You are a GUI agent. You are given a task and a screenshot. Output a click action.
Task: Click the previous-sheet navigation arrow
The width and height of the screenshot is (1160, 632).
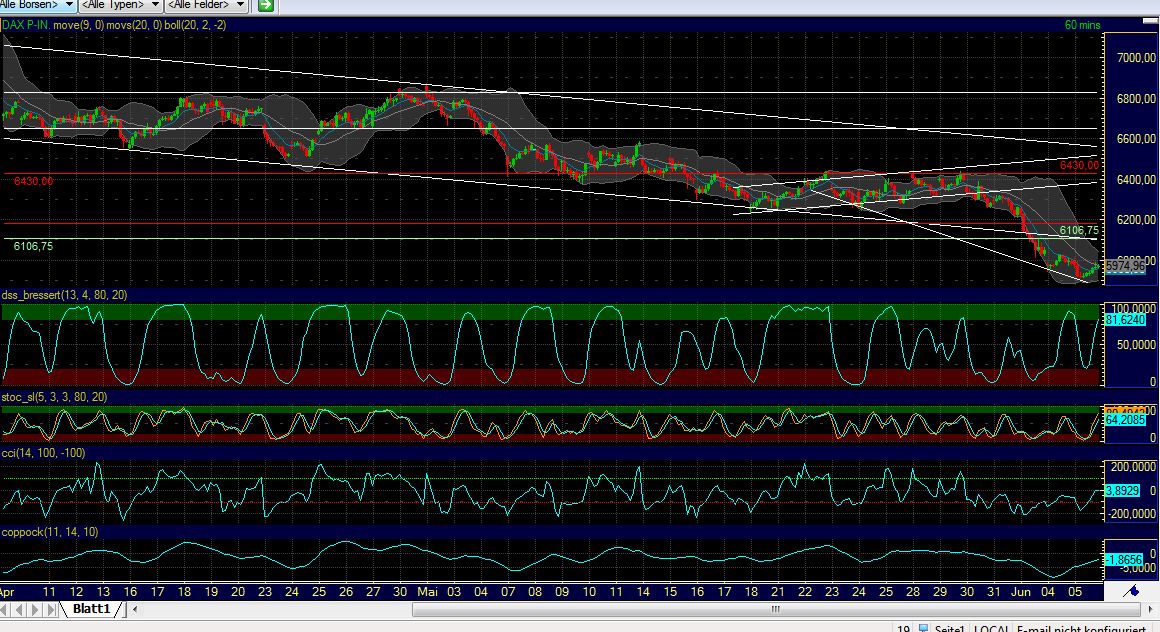(19, 608)
